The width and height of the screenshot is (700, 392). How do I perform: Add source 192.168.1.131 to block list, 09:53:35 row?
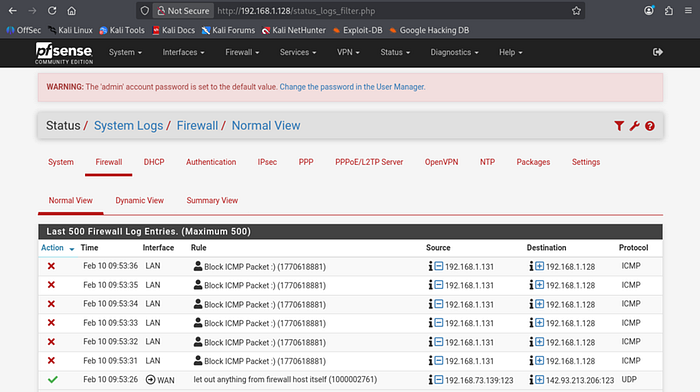439,285
